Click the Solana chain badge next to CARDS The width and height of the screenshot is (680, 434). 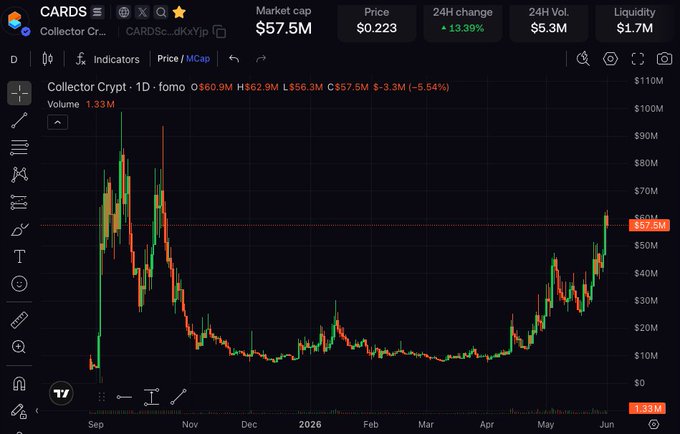97,12
